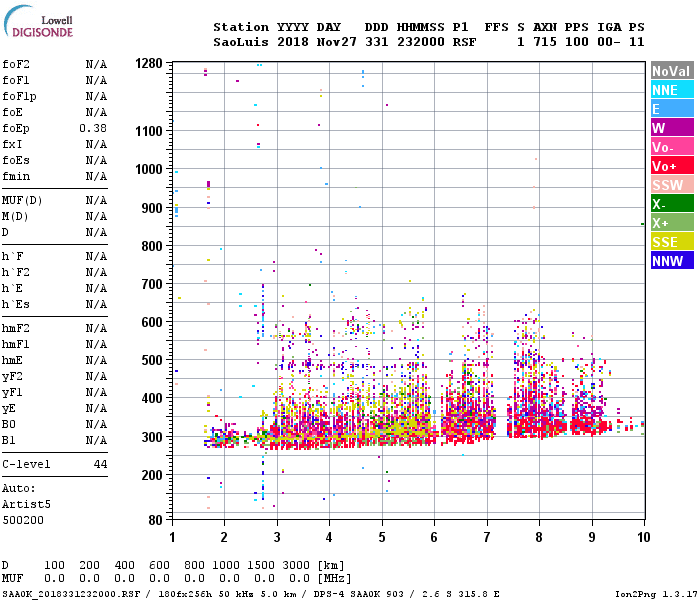The width and height of the screenshot is (700, 600).
Task: Click the h`F parameter label
Action: pos(12,256)
